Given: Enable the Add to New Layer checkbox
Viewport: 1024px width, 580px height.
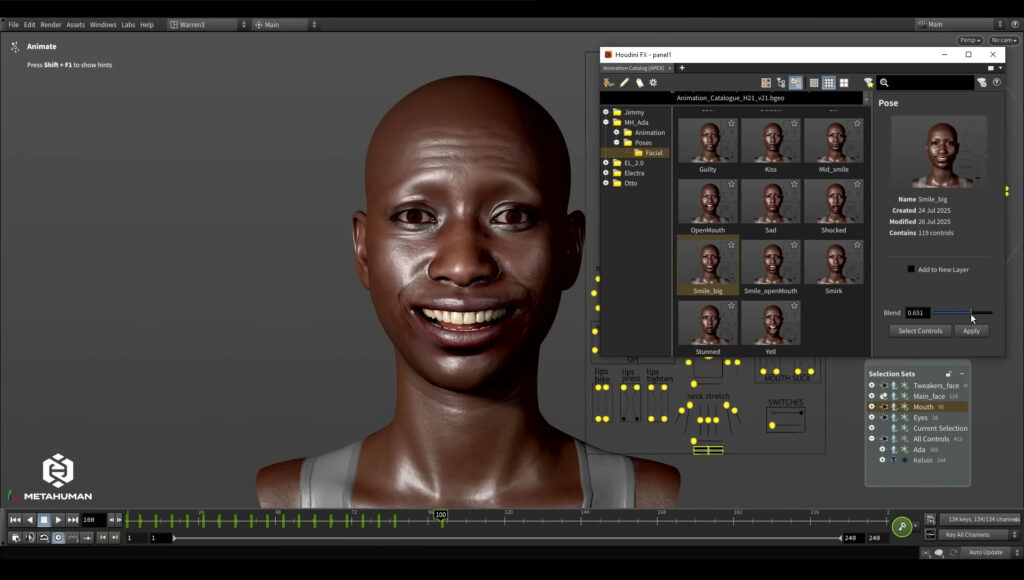Looking at the screenshot, I should (x=911, y=269).
